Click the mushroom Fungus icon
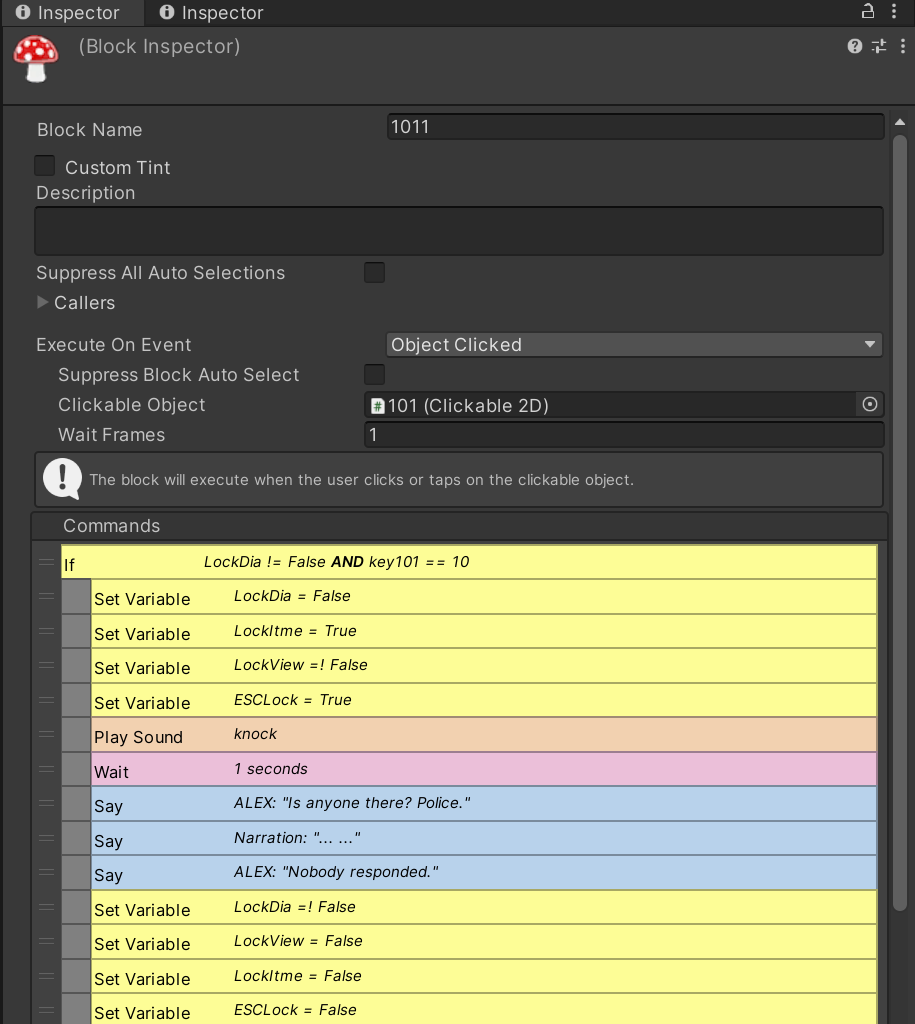915x1024 pixels. 36,59
